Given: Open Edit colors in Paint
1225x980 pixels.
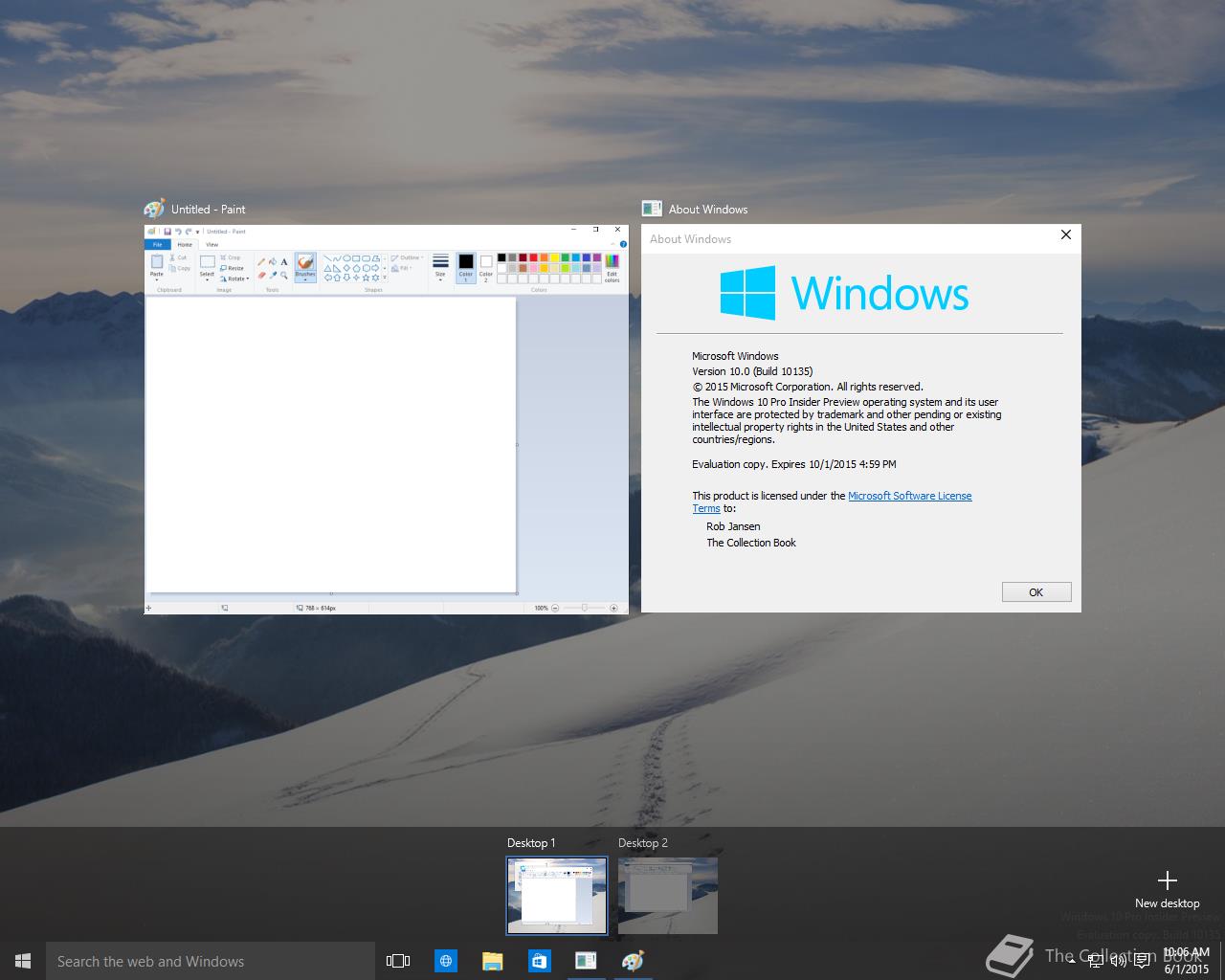Looking at the screenshot, I should (x=612, y=268).
